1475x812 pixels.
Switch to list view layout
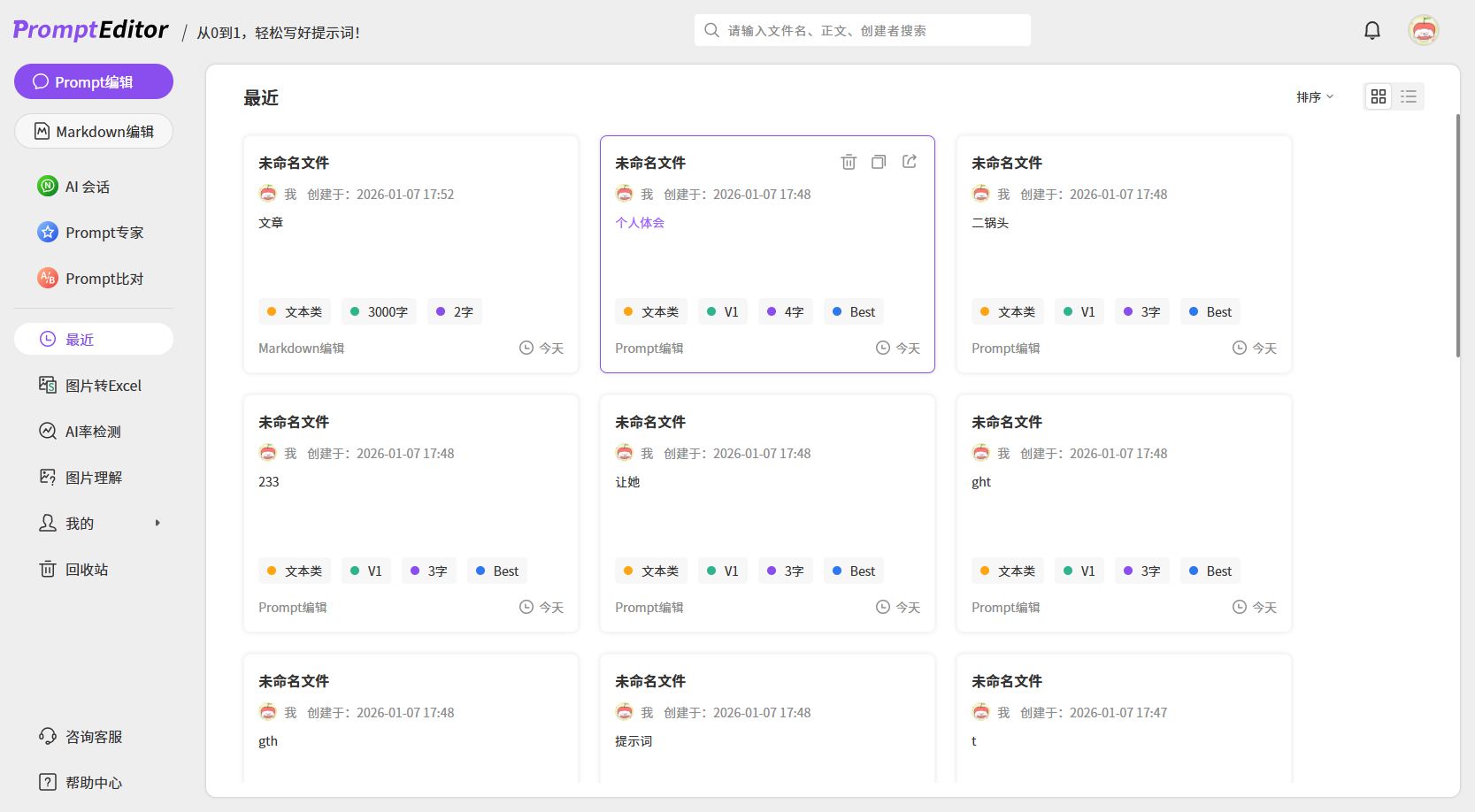[1409, 96]
